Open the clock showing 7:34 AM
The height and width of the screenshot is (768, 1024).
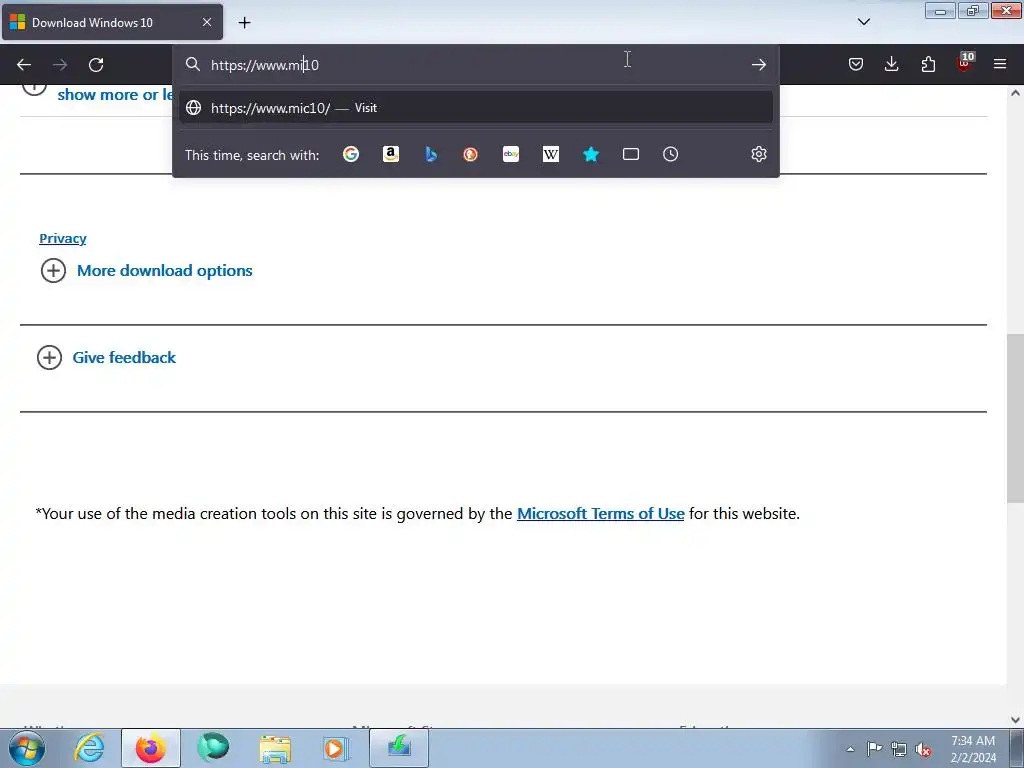pyautogui.click(x=972, y=749)
